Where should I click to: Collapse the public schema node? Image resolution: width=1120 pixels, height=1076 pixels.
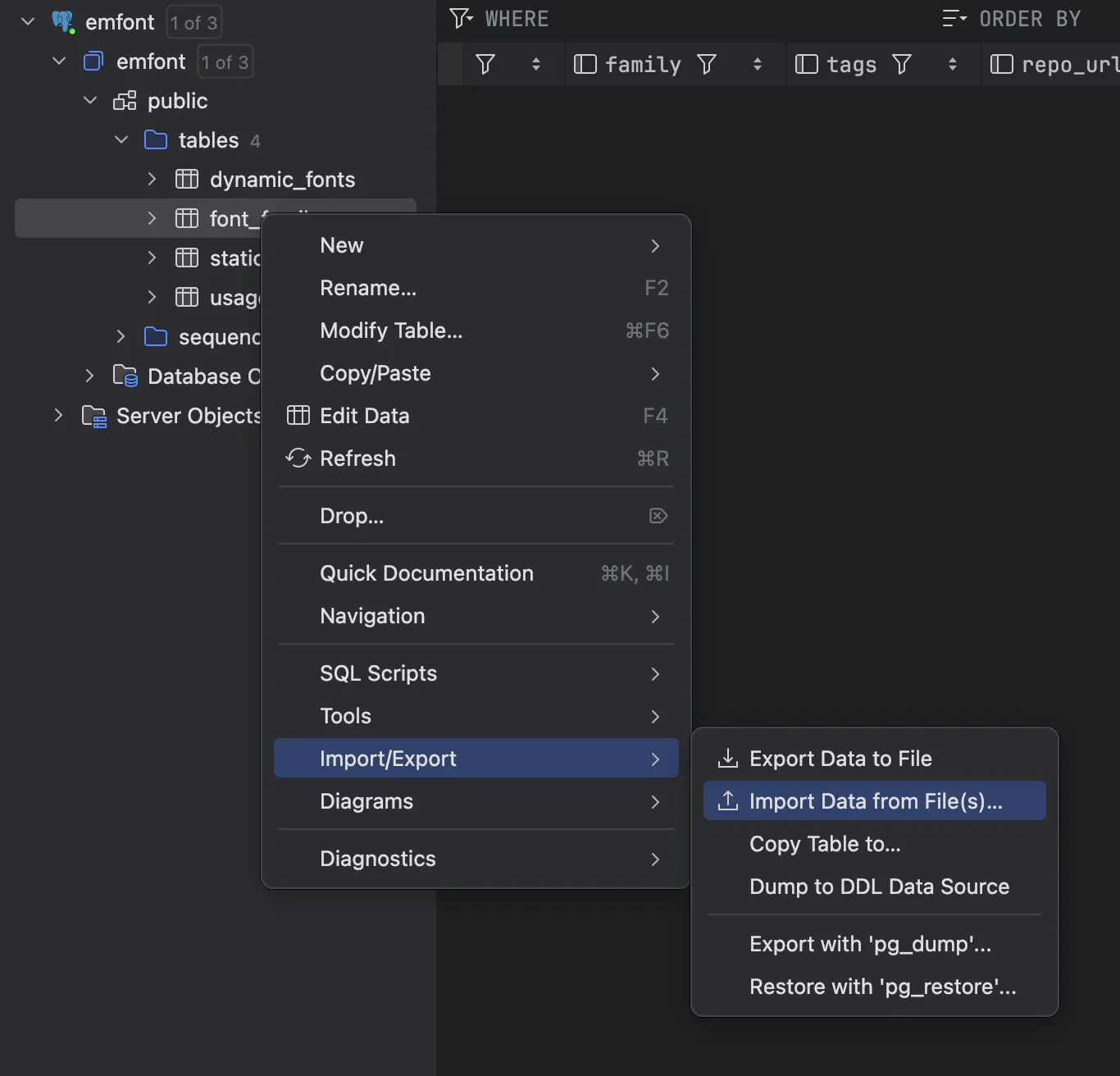click(90, 100)
